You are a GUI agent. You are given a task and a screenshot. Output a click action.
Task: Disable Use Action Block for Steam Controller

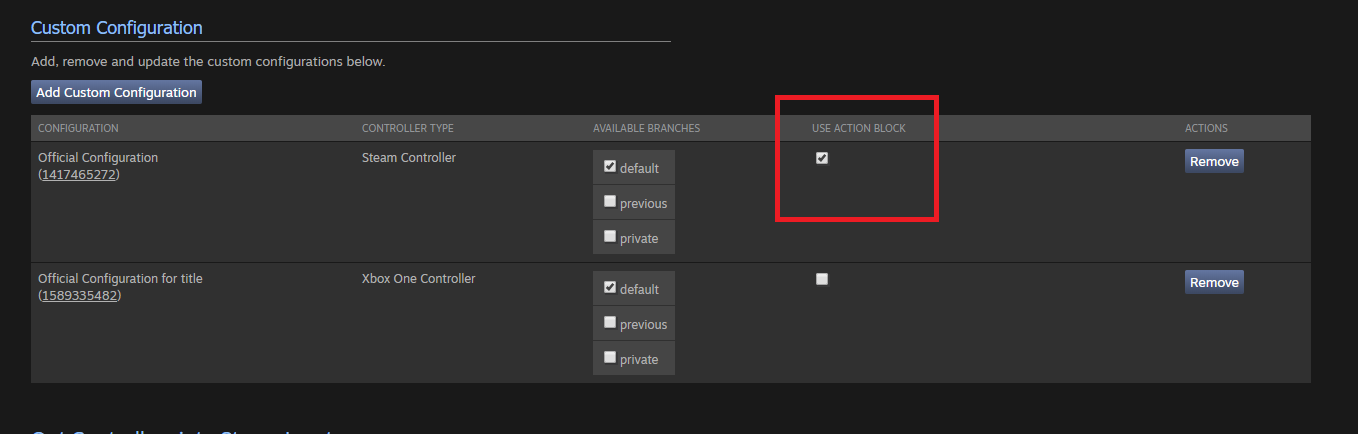822,158
